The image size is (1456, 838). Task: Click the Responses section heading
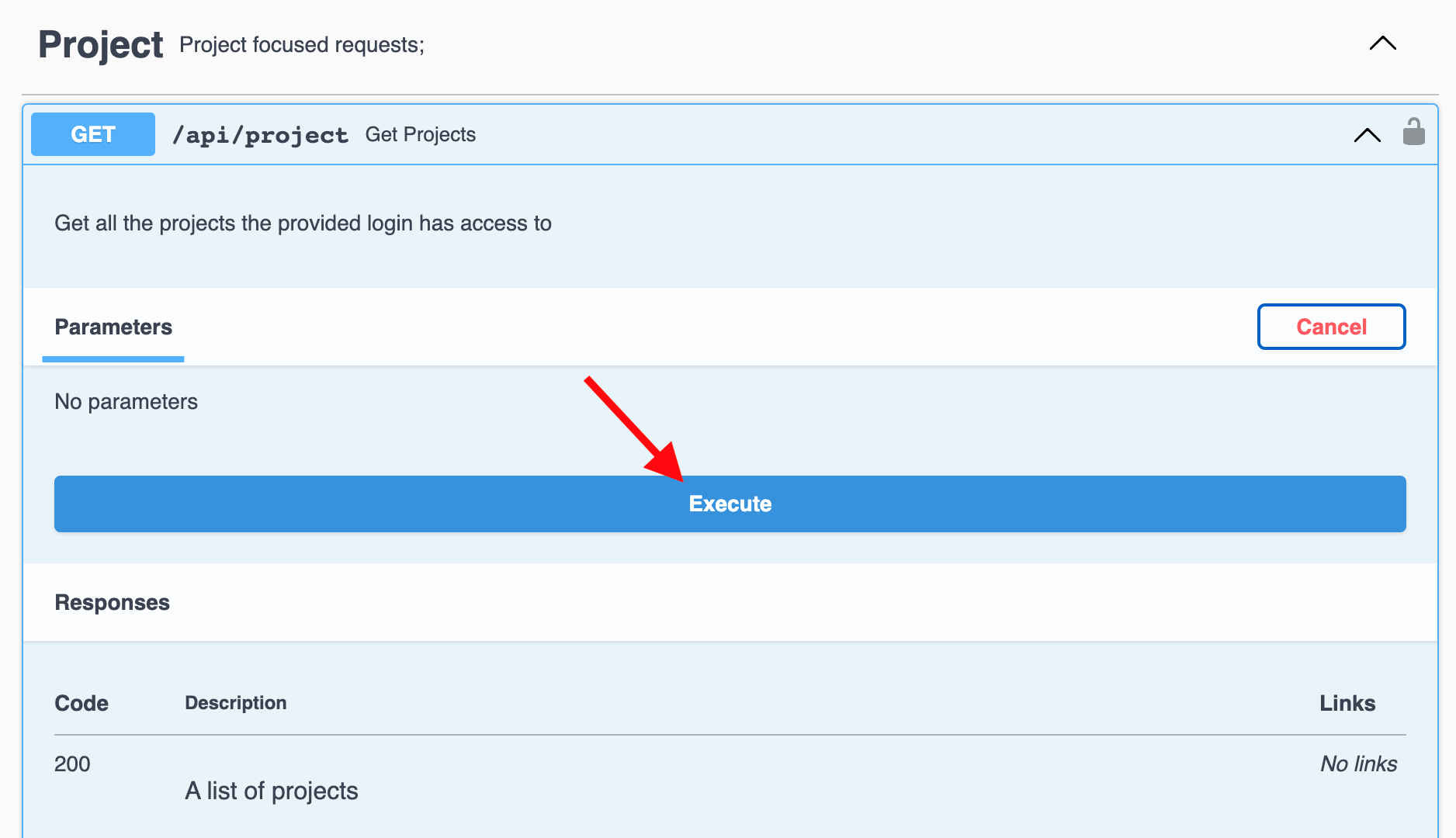[112, 603]
